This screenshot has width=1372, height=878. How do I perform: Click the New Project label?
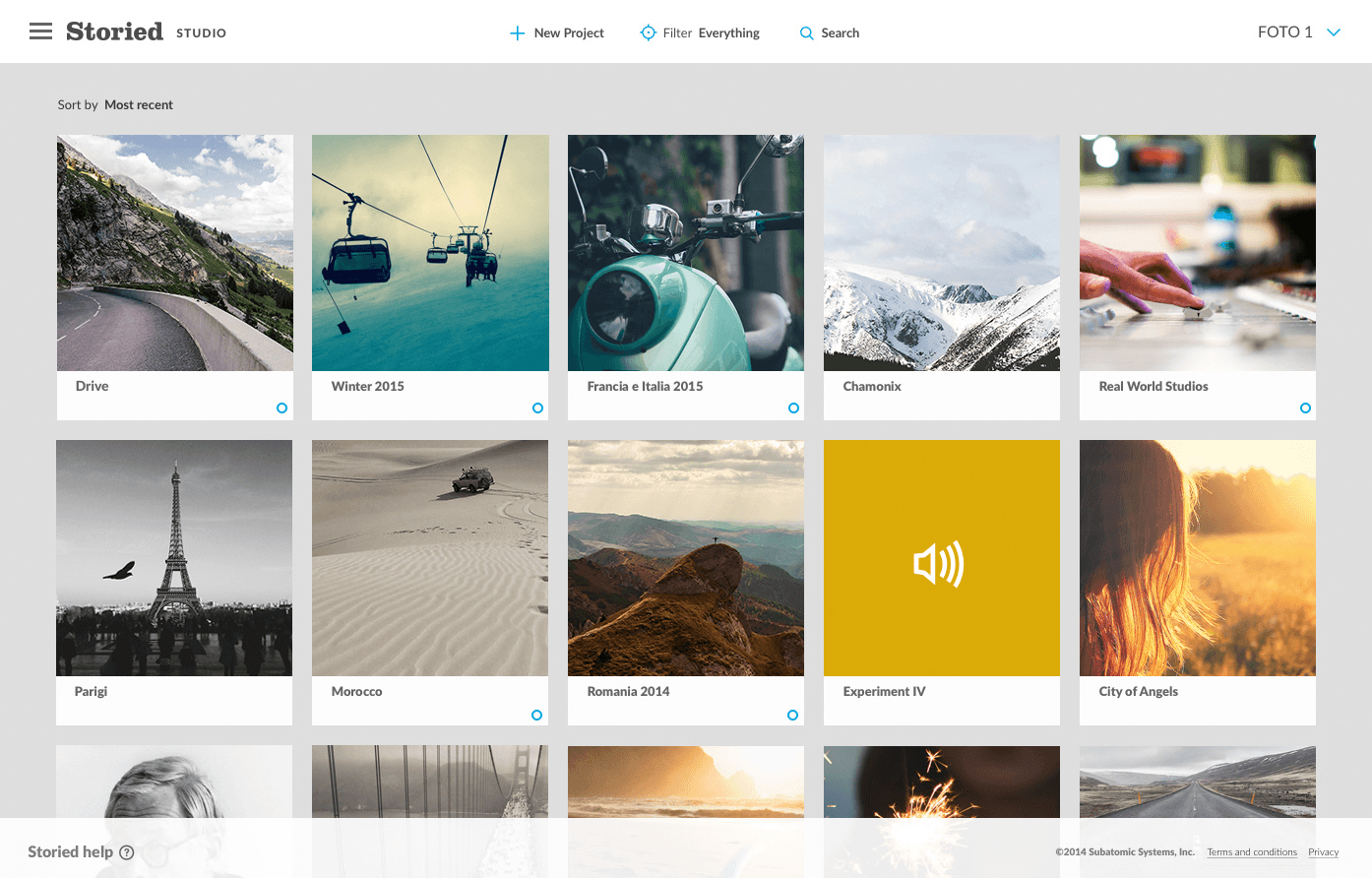coord(569,32)
